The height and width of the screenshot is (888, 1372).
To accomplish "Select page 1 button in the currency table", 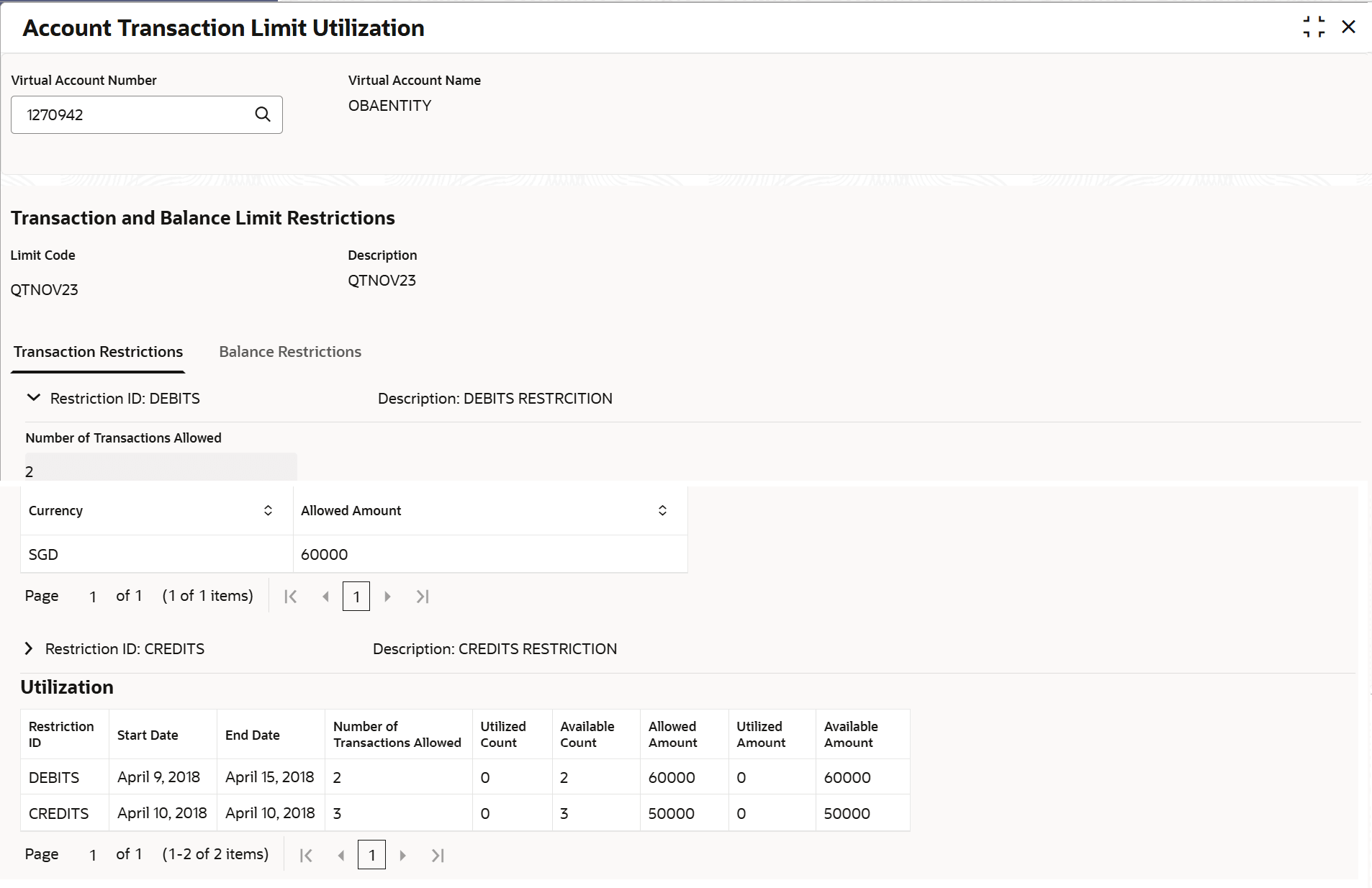I will [356, 597].
